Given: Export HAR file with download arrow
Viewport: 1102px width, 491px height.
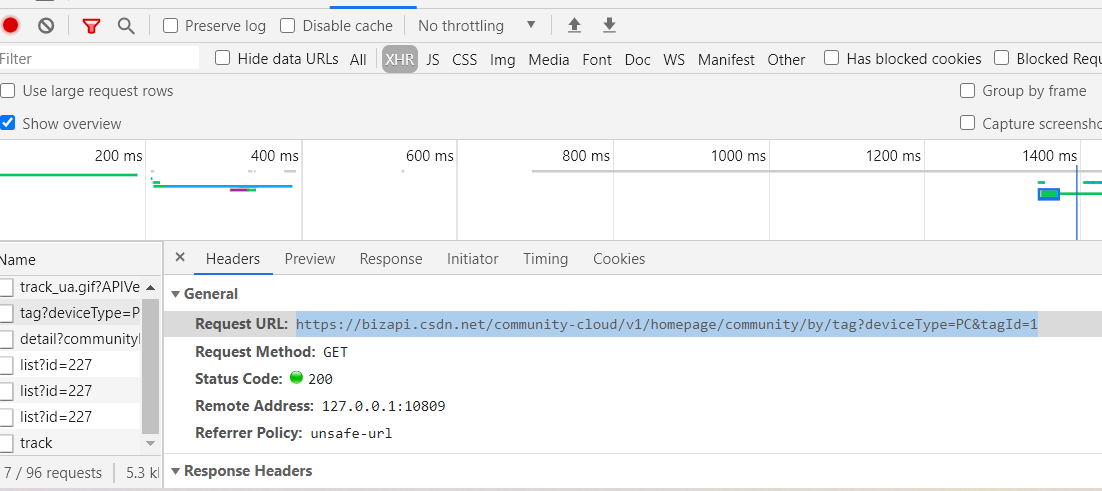Looking at the screenshot, I should [609, 26].
